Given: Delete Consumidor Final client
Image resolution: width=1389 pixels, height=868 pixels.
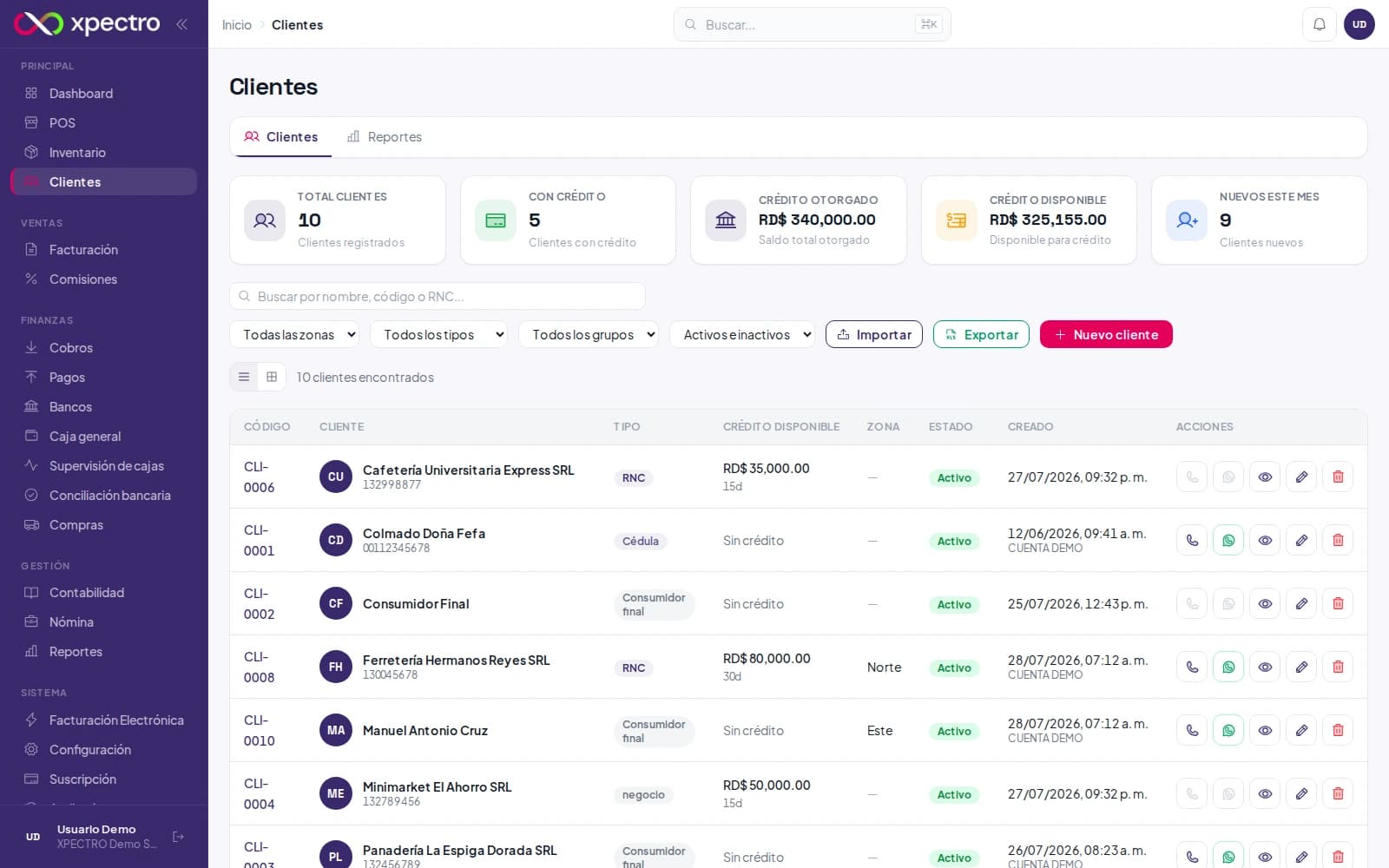Looking at the screenshot, I should (x=1338, y=603).
